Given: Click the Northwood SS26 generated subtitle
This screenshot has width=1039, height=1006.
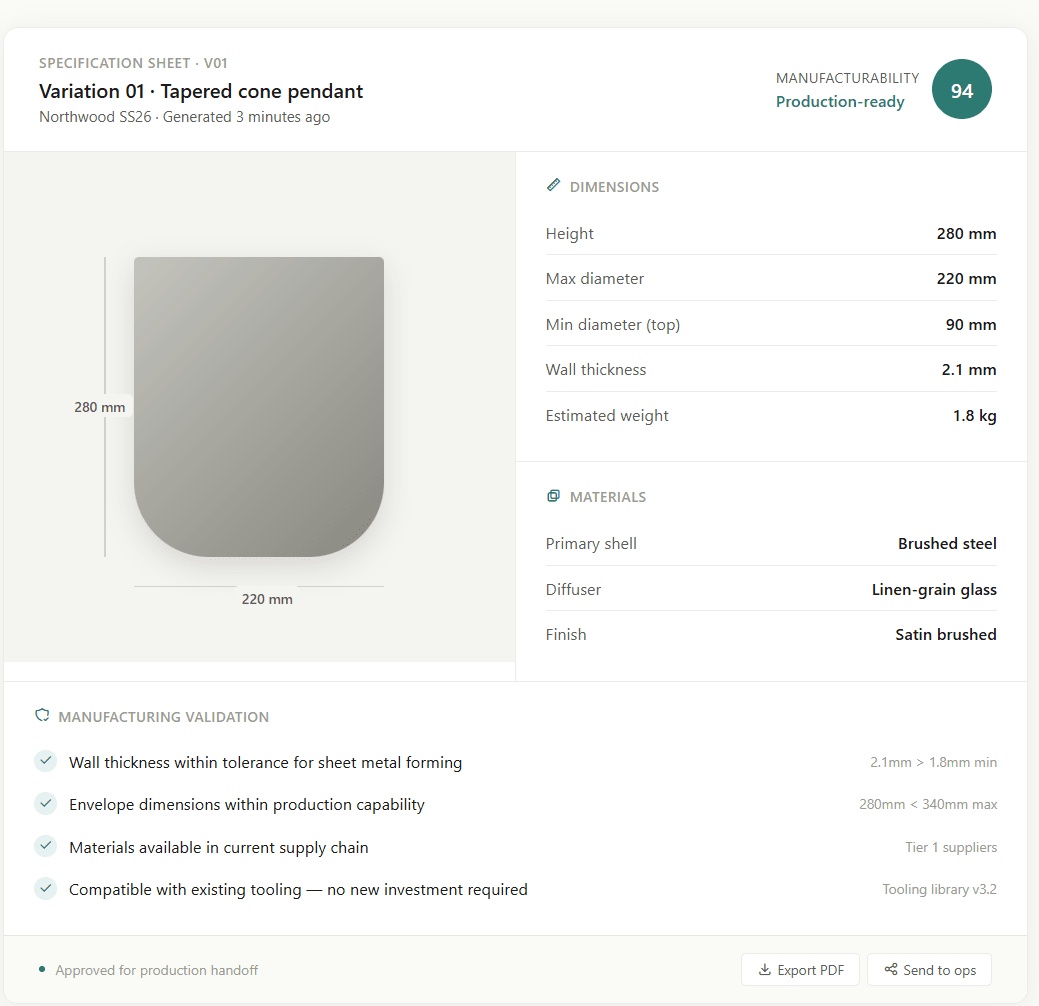Looking at the screenshot, I should tap(184, 117).
